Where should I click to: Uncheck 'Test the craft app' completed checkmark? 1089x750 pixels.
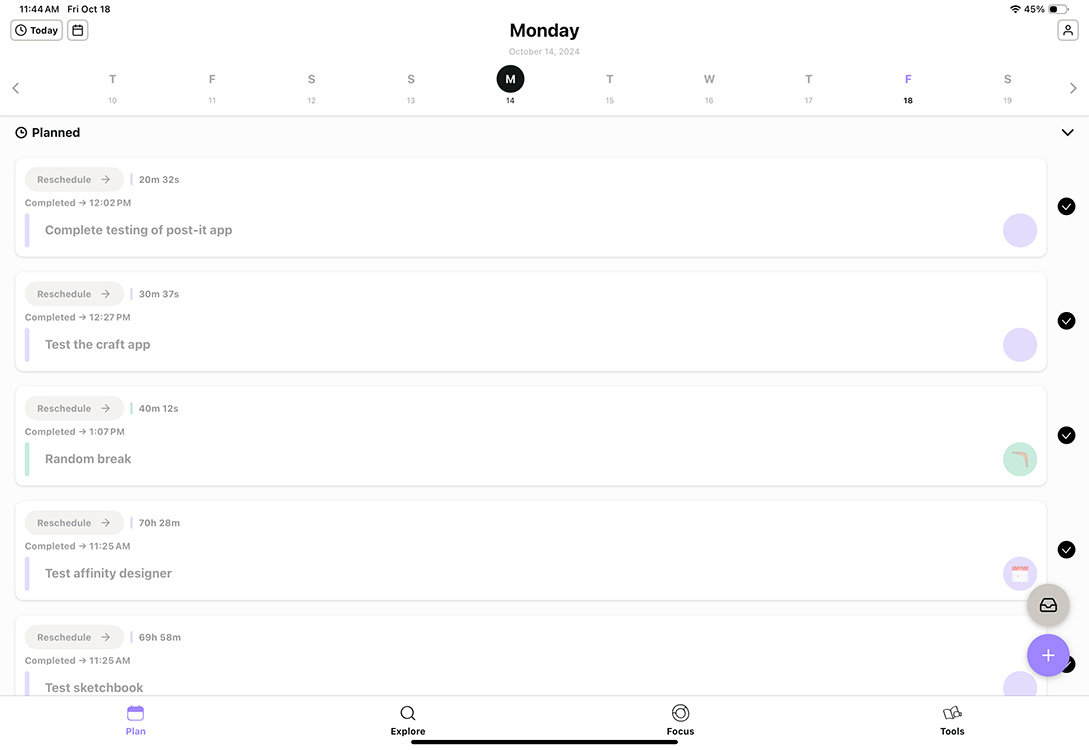pos(1065,320)
